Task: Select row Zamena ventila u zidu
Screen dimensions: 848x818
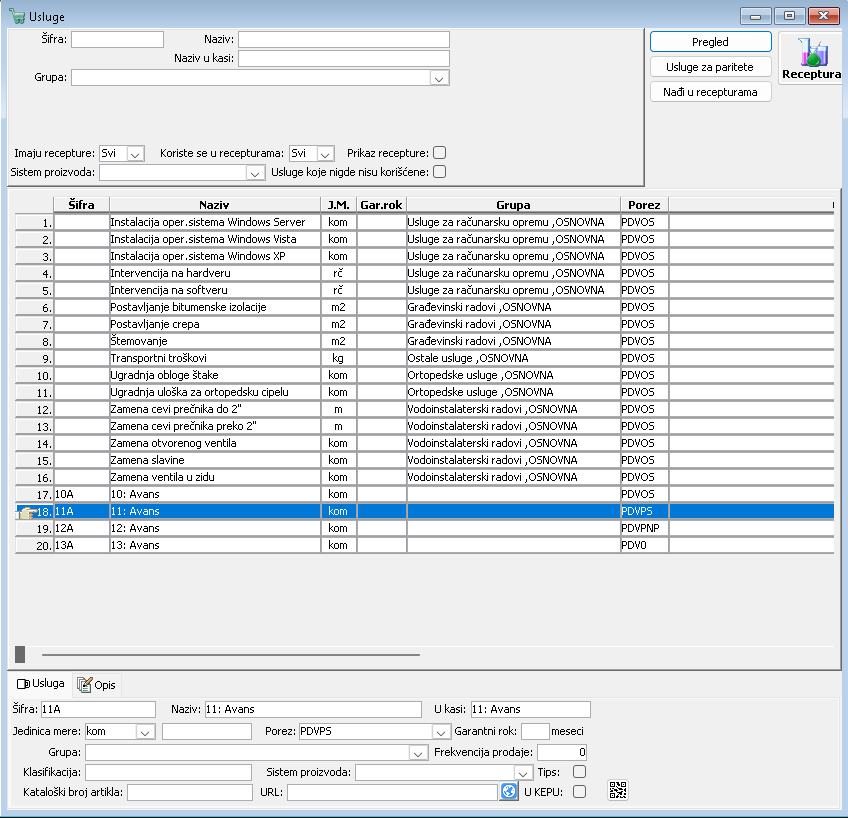Action: [425, 477]
